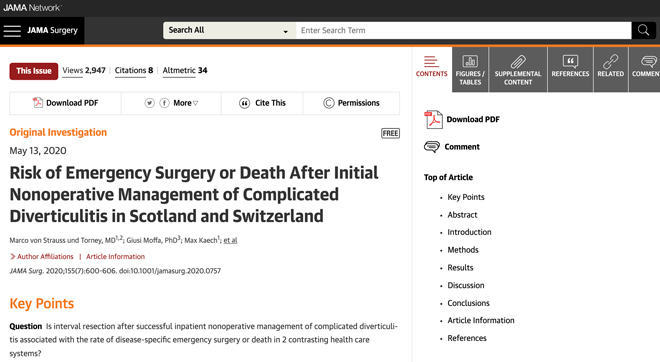
Task: Click the Comment text link in sidebar
Action: click(462, 147)
